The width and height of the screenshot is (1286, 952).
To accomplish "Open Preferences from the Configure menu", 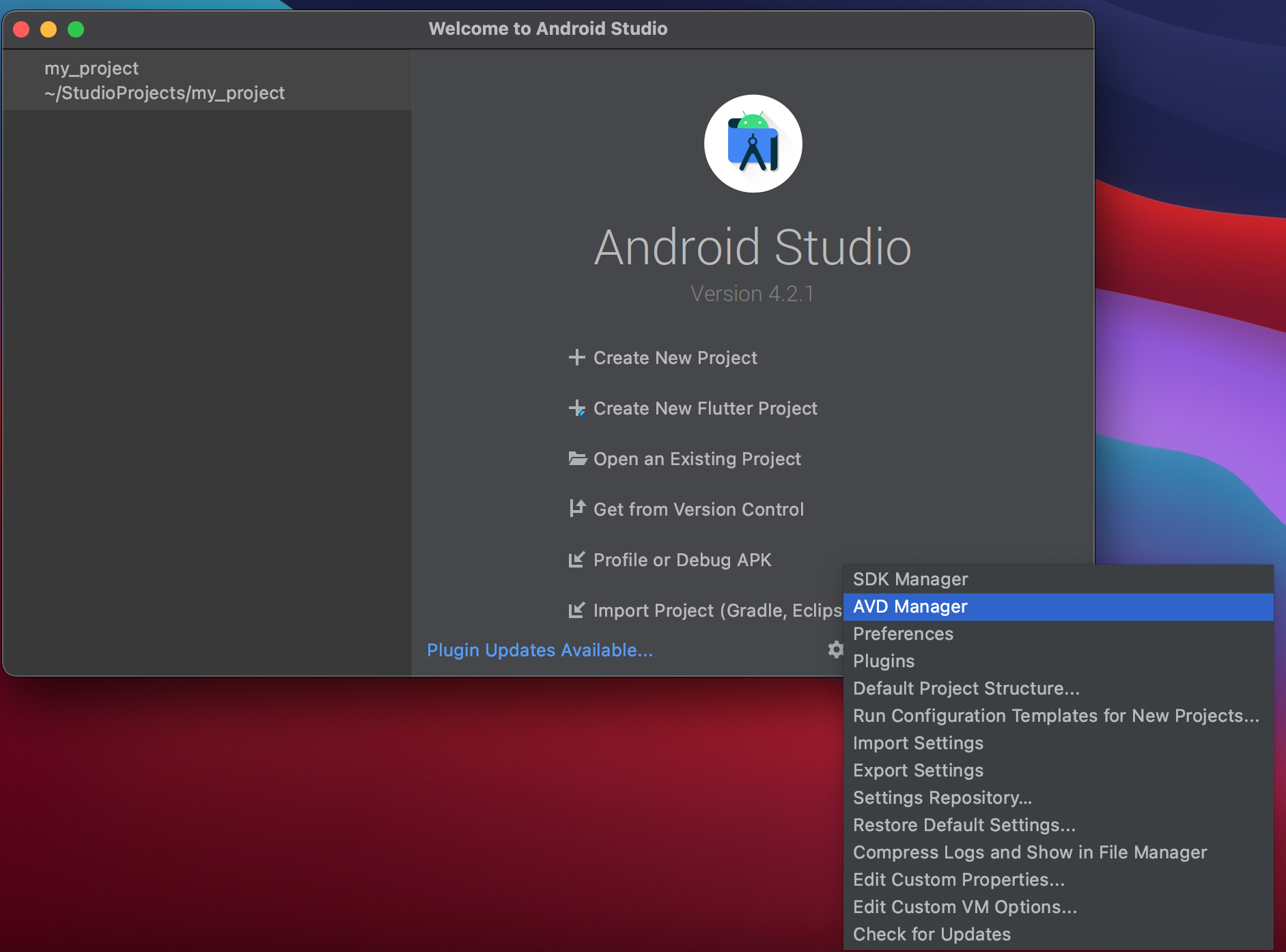I will pos(1059,634).
